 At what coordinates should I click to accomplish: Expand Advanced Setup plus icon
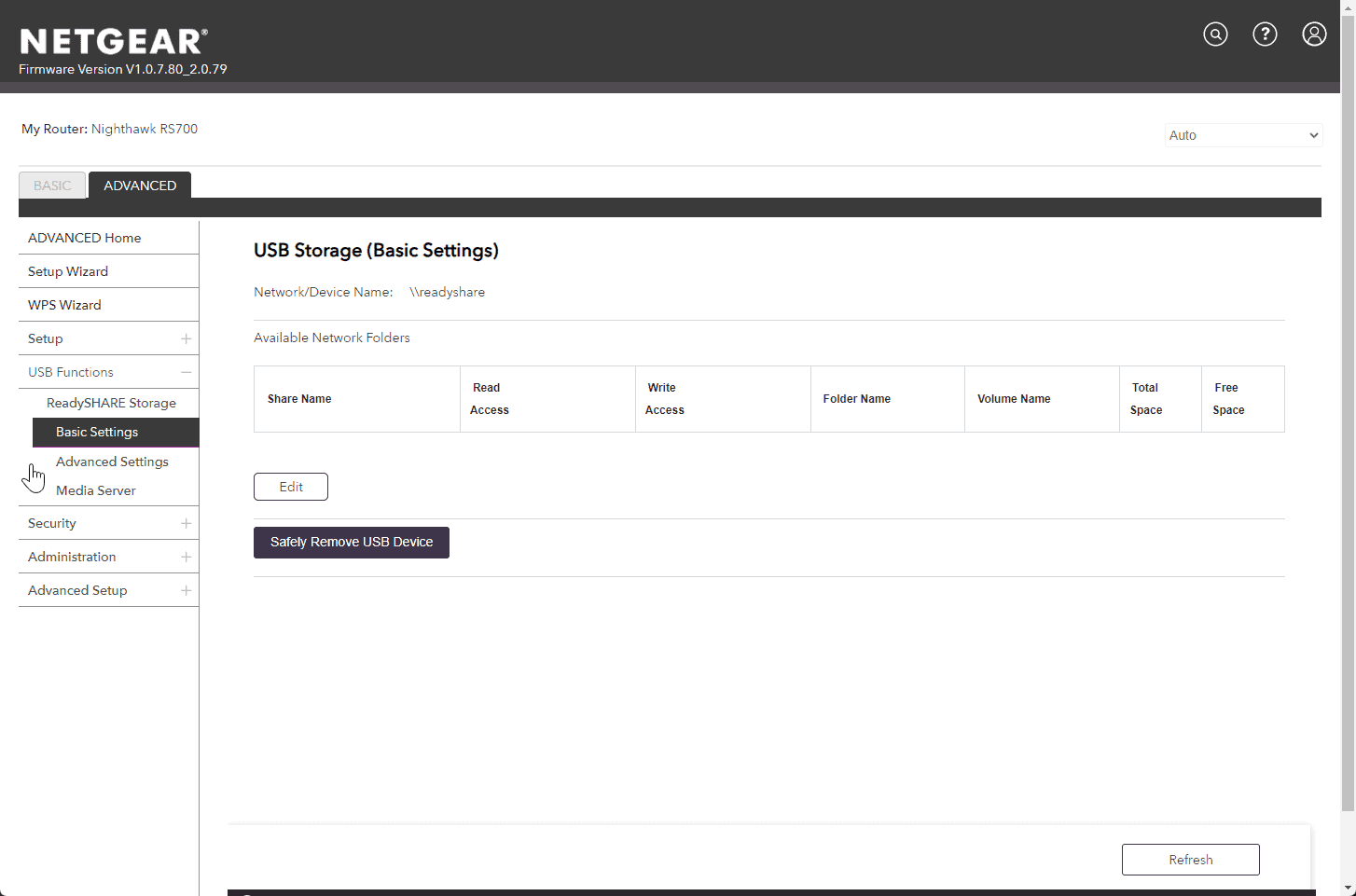[x=186, y=590]
